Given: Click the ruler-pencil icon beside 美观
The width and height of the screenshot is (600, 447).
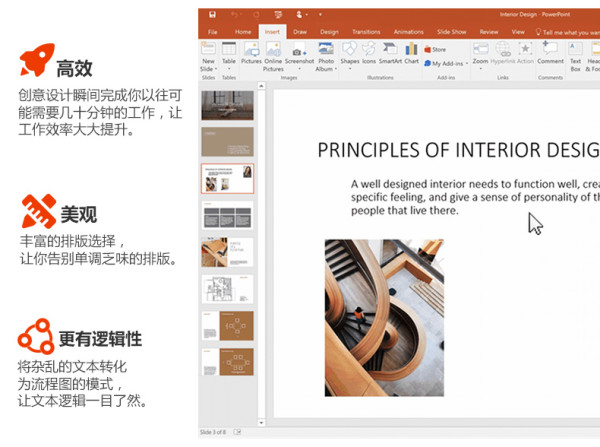Looking at the screenshot, I should point(39,211).
